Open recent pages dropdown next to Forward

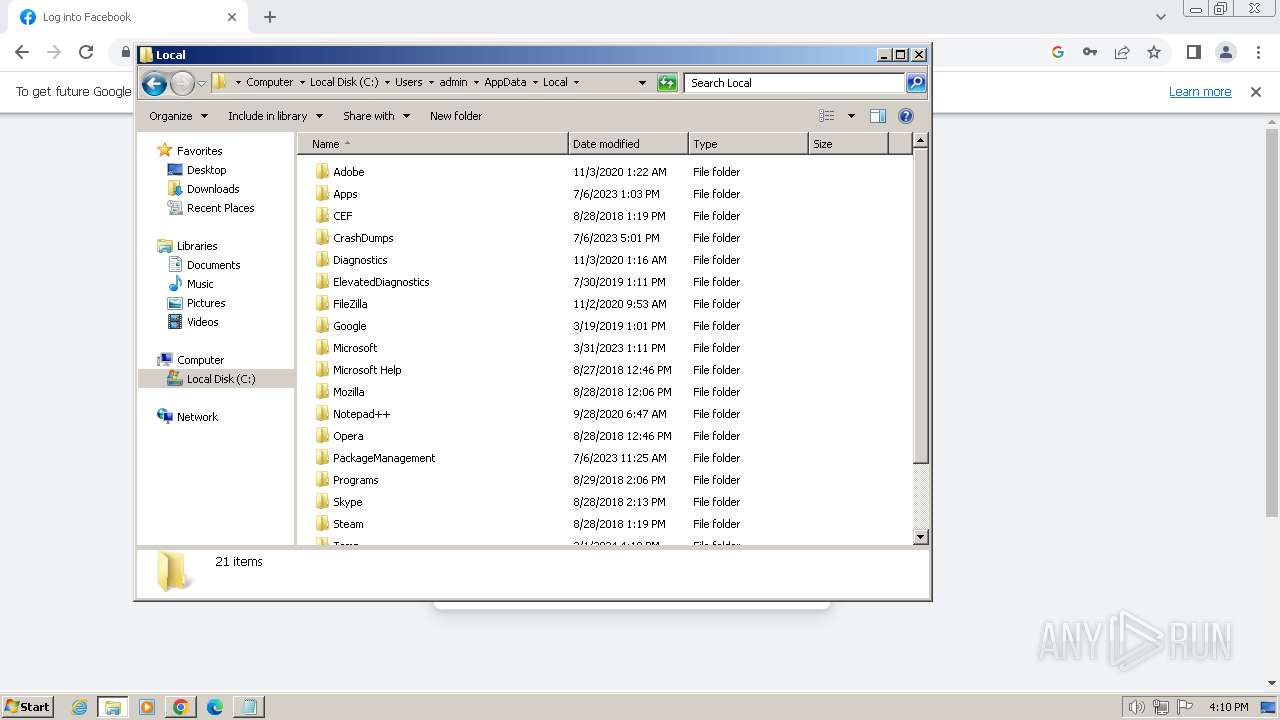pyautogui.click(x=201, y=83)
